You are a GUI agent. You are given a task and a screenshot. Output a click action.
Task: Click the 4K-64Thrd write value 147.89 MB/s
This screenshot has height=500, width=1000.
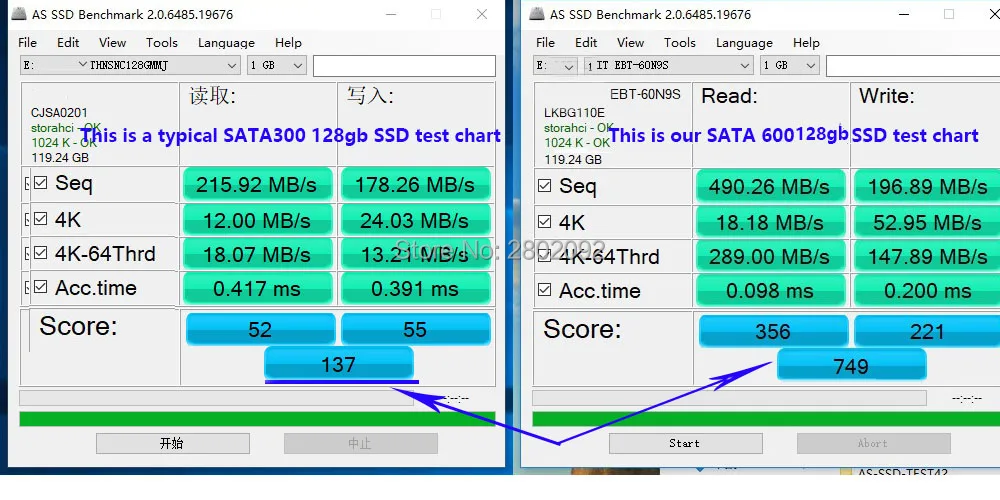coord(928,257)
